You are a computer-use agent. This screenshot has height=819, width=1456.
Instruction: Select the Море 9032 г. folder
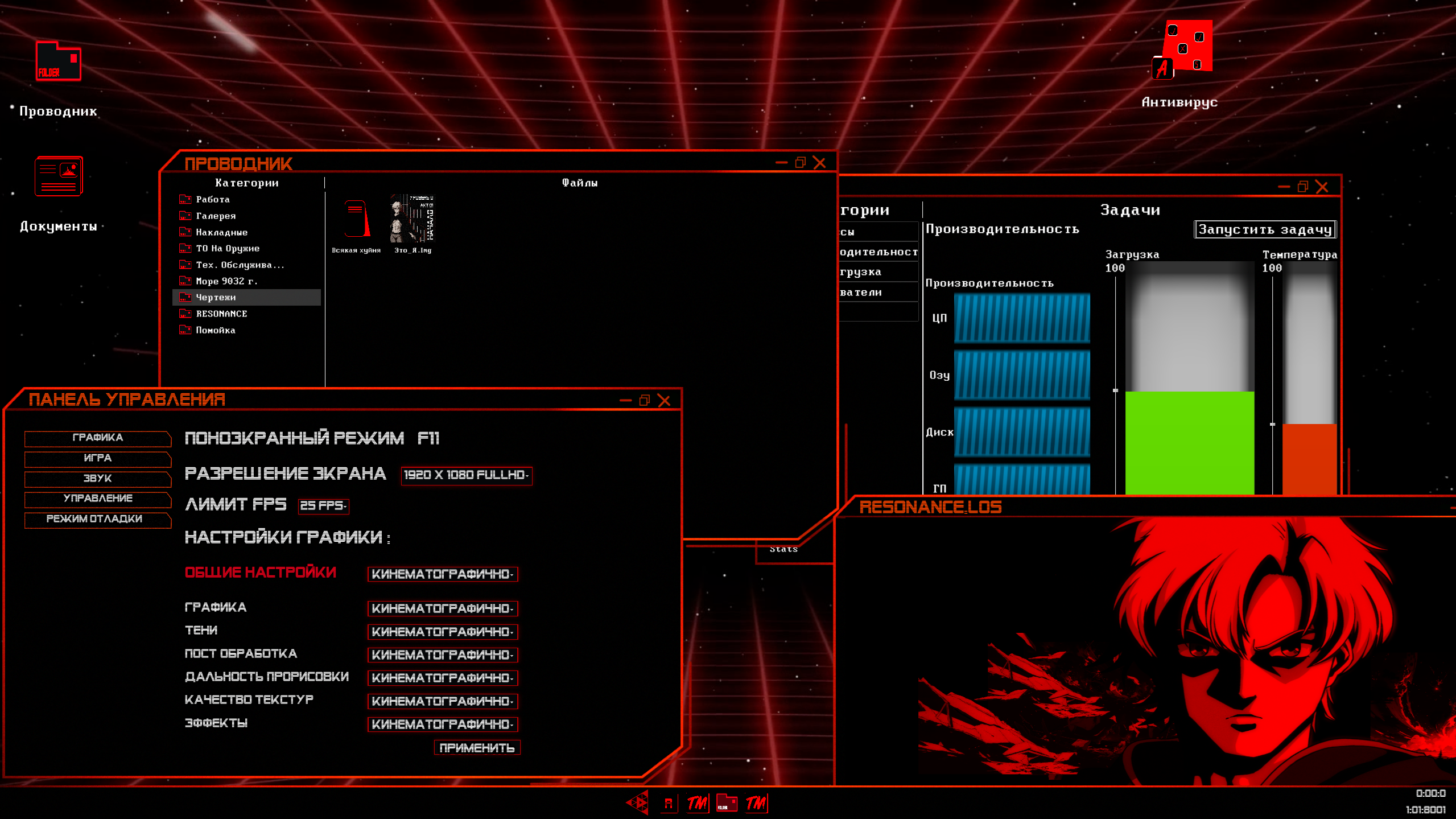click(x=247, y=281)
